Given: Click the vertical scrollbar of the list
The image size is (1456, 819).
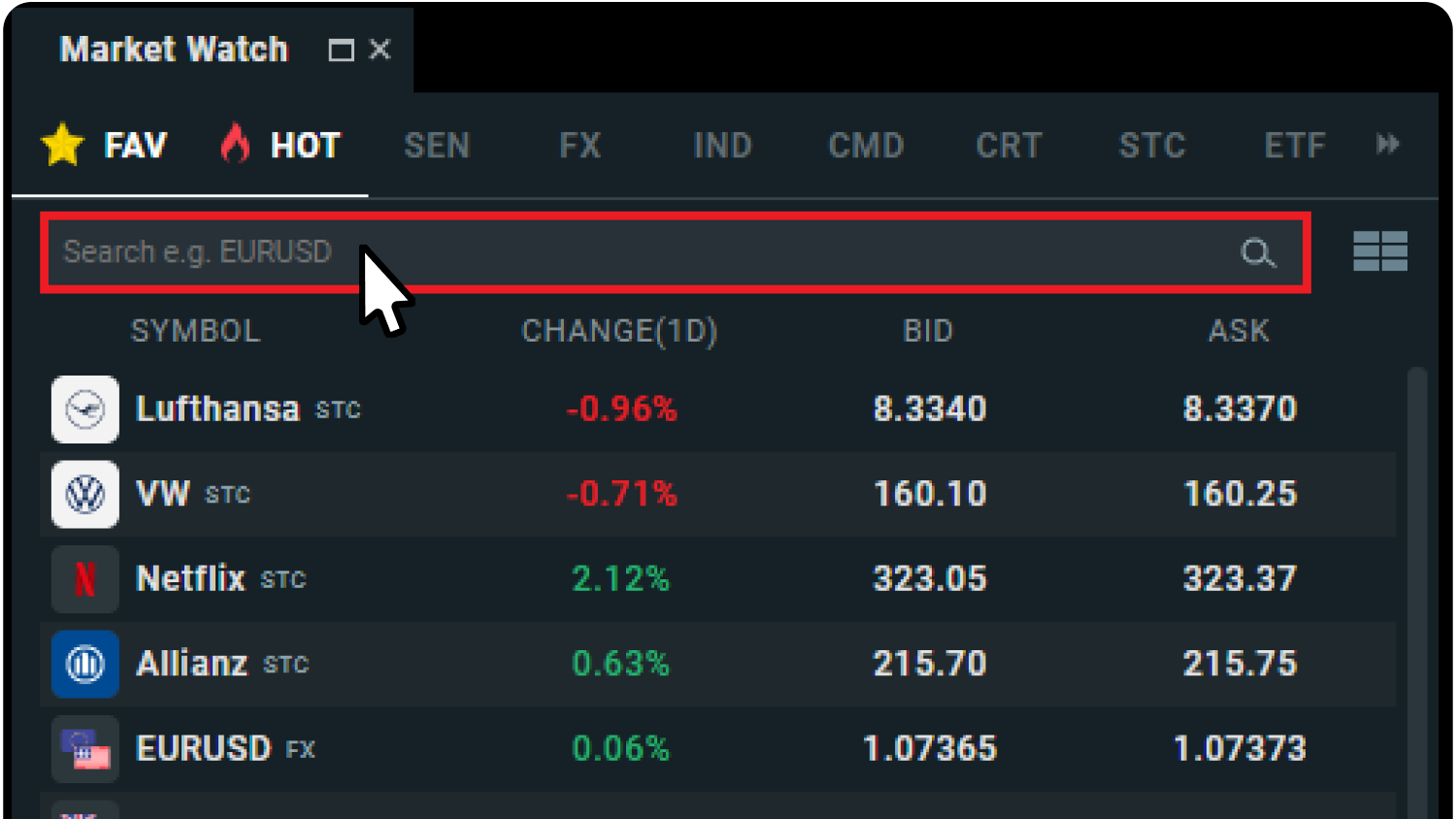Looking at the screenshot, I should coord(1417,582).
